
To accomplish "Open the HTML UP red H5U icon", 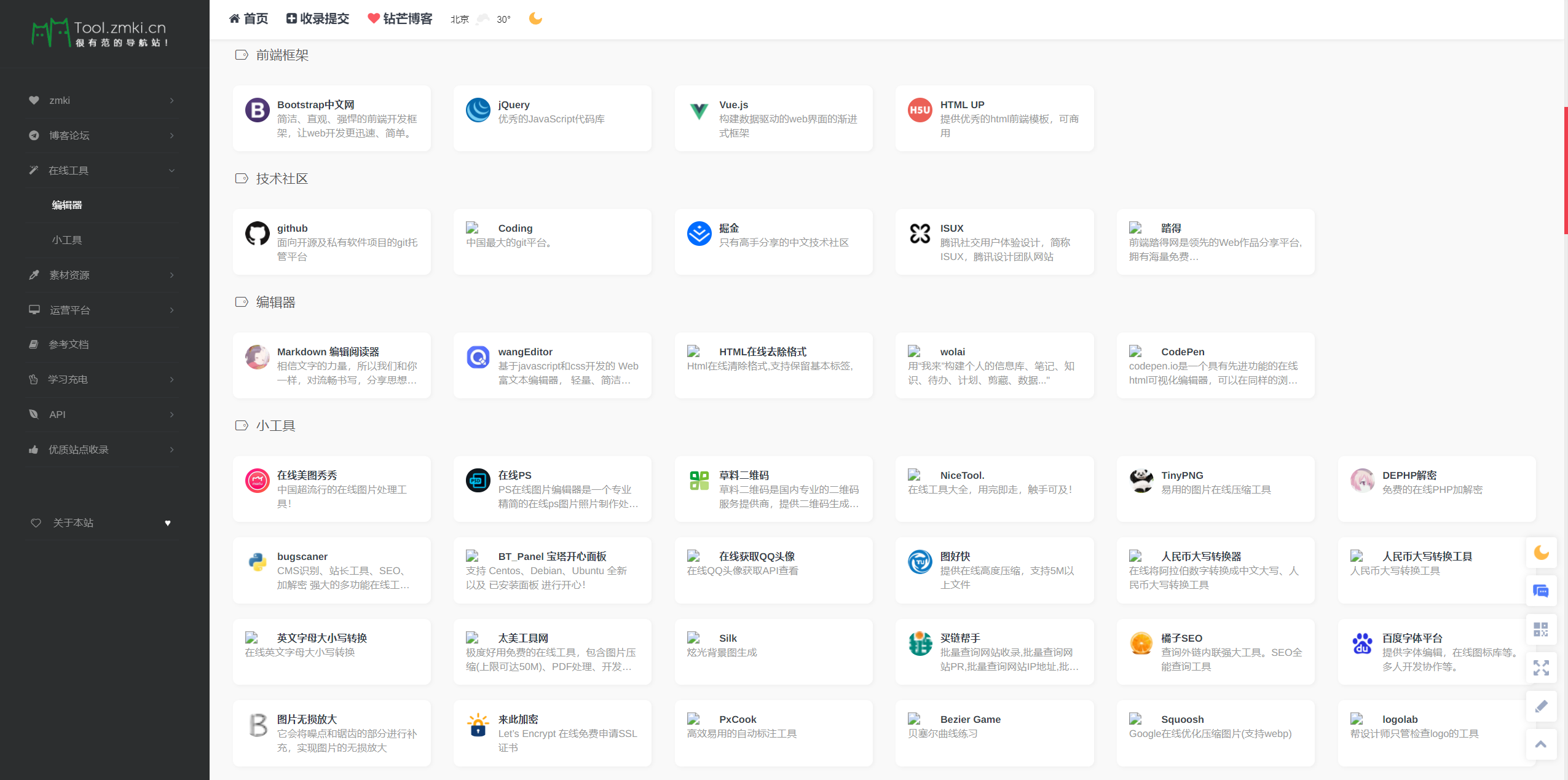I will pyautogui.click(x=920, y=111).
